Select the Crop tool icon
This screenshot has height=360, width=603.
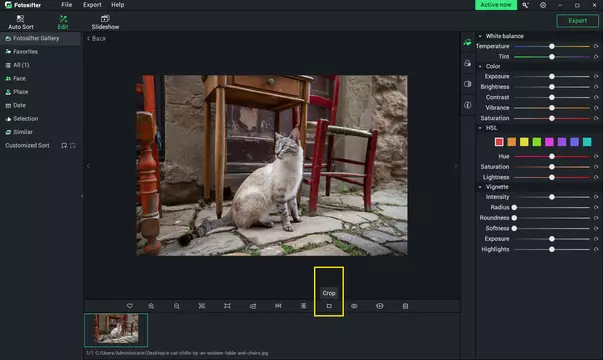329,306
